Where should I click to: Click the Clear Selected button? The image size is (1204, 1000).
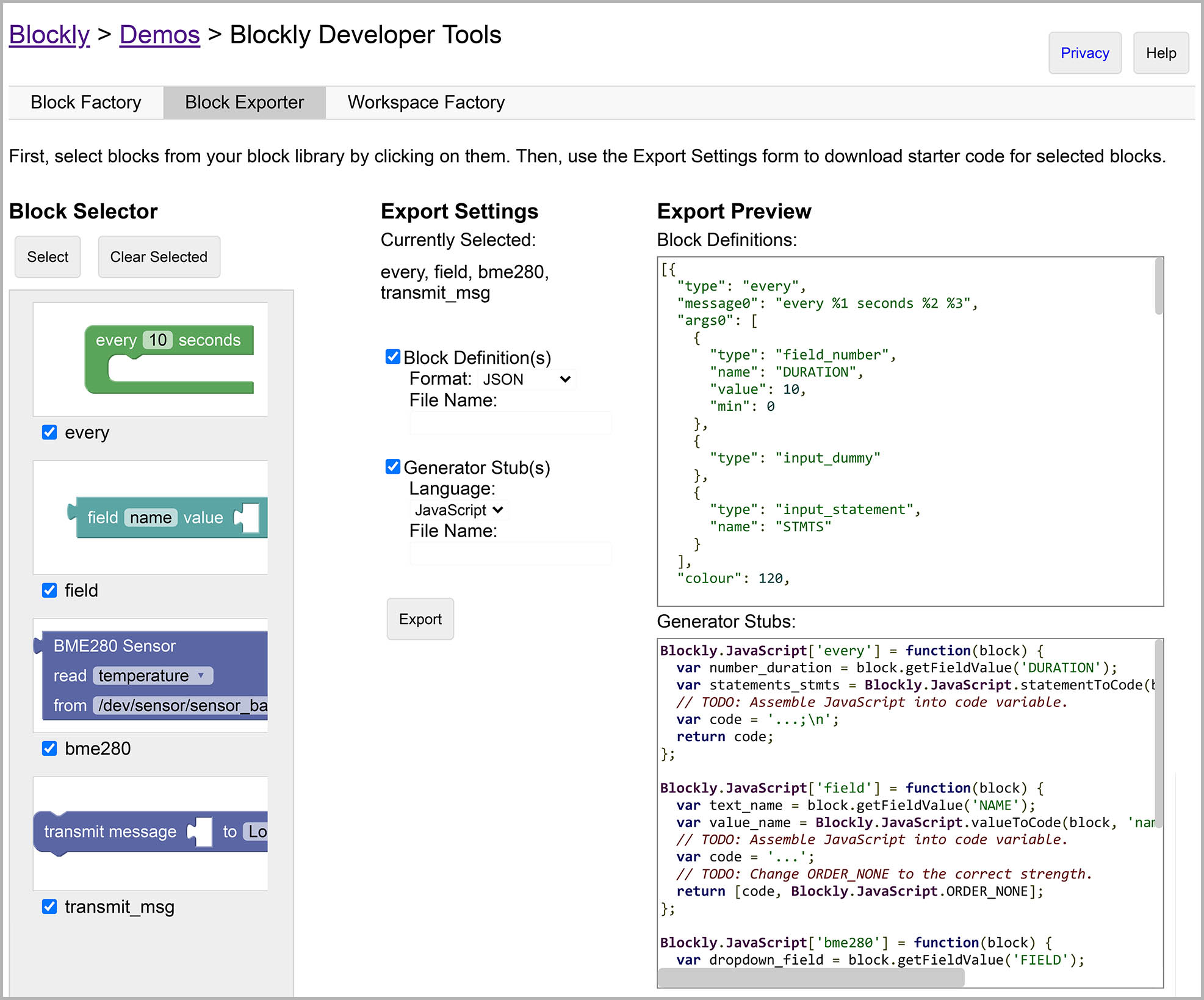159,257
